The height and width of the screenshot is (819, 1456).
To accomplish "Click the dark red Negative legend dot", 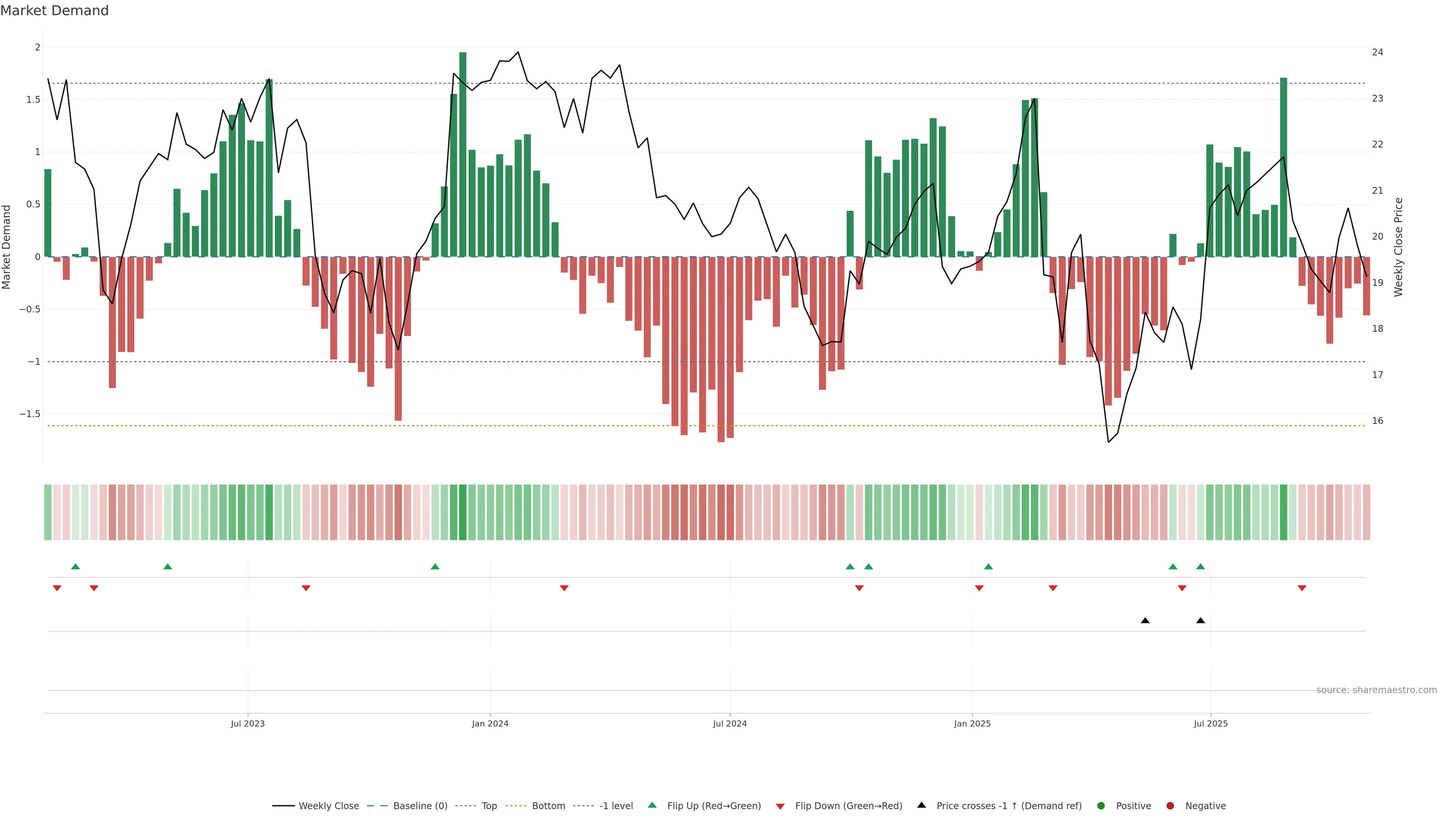I will pos(1170,806).
